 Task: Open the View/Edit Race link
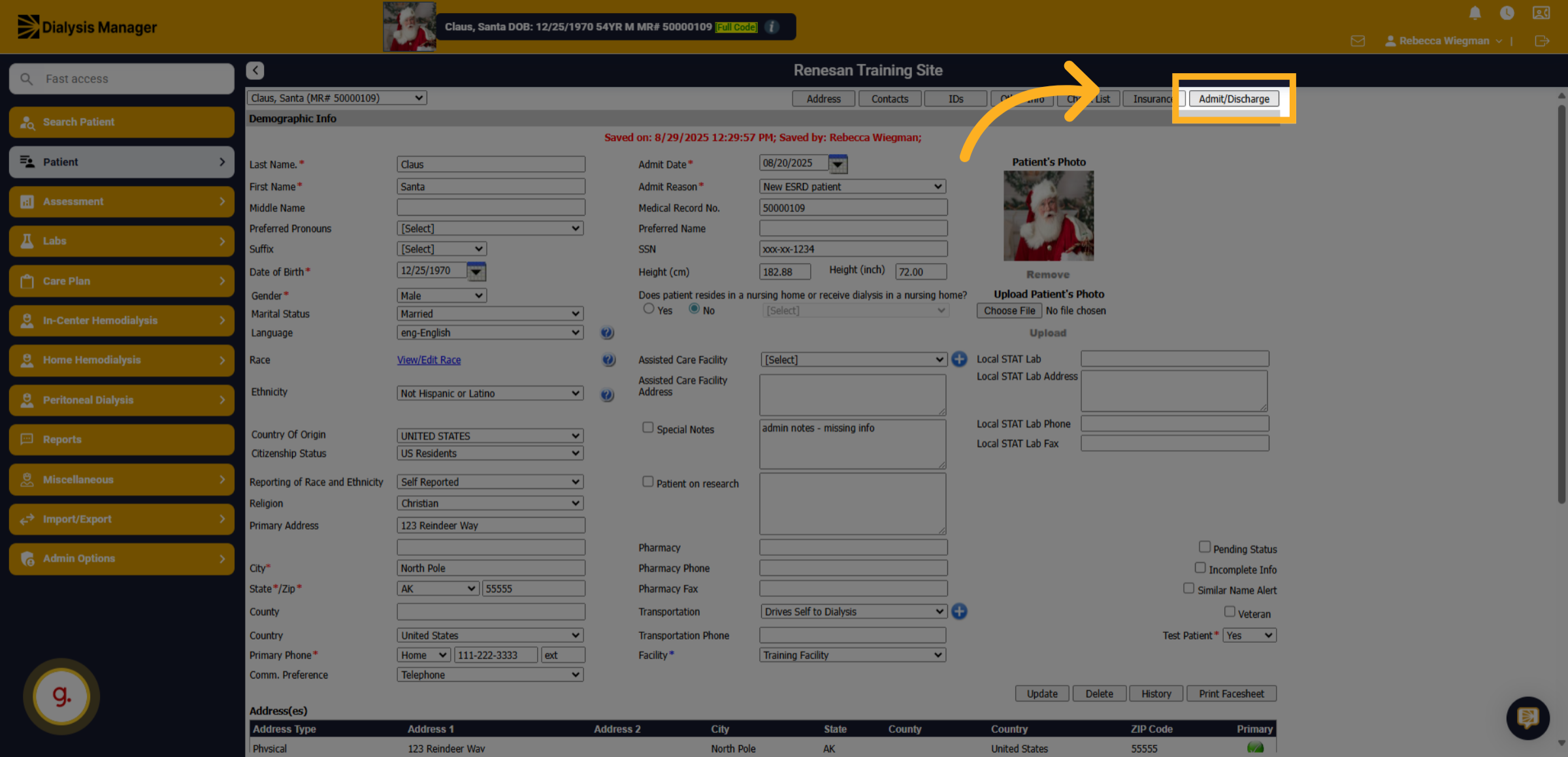click(x=429, y=360)
